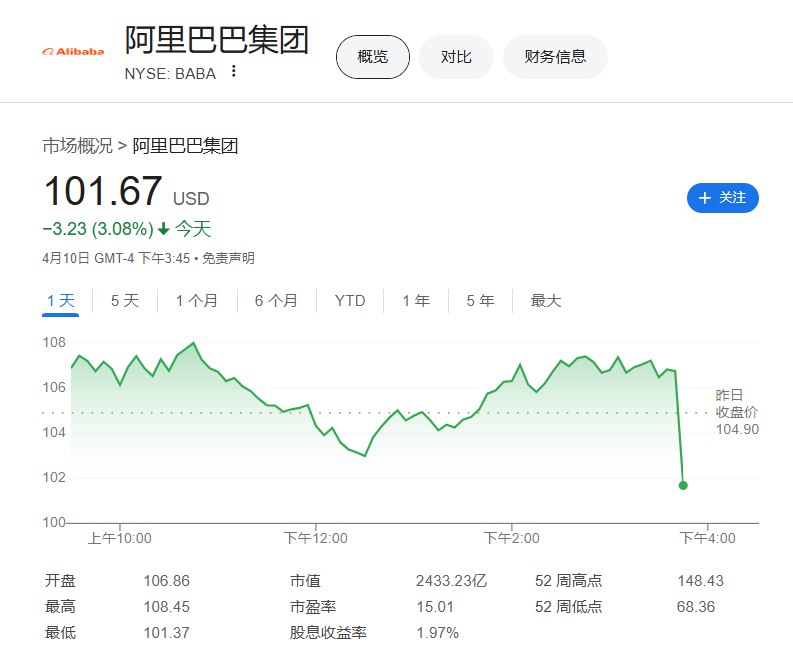Screen dimensions: 793x661
Task: Open the 免责声明 disclaimer link
Action: point(228,258)
